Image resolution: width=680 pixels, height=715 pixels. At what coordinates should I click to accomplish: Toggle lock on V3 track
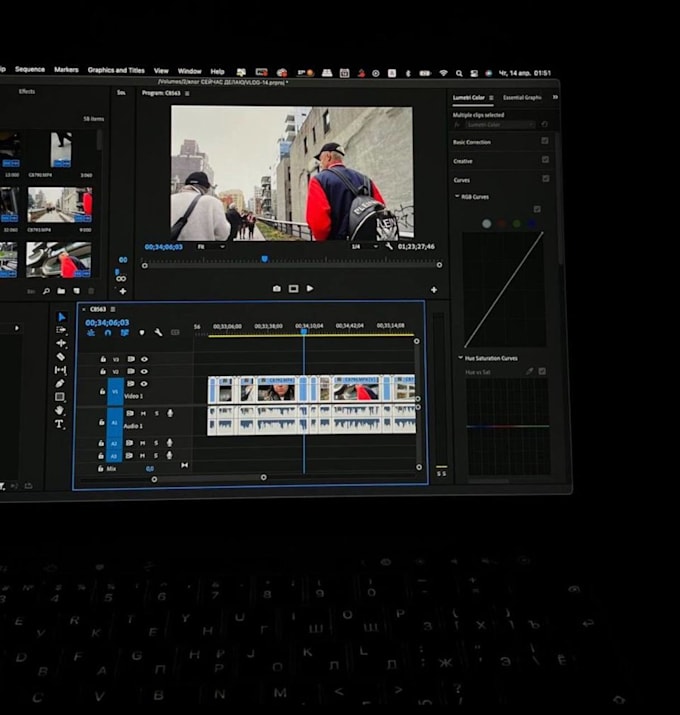click(103, 359)
